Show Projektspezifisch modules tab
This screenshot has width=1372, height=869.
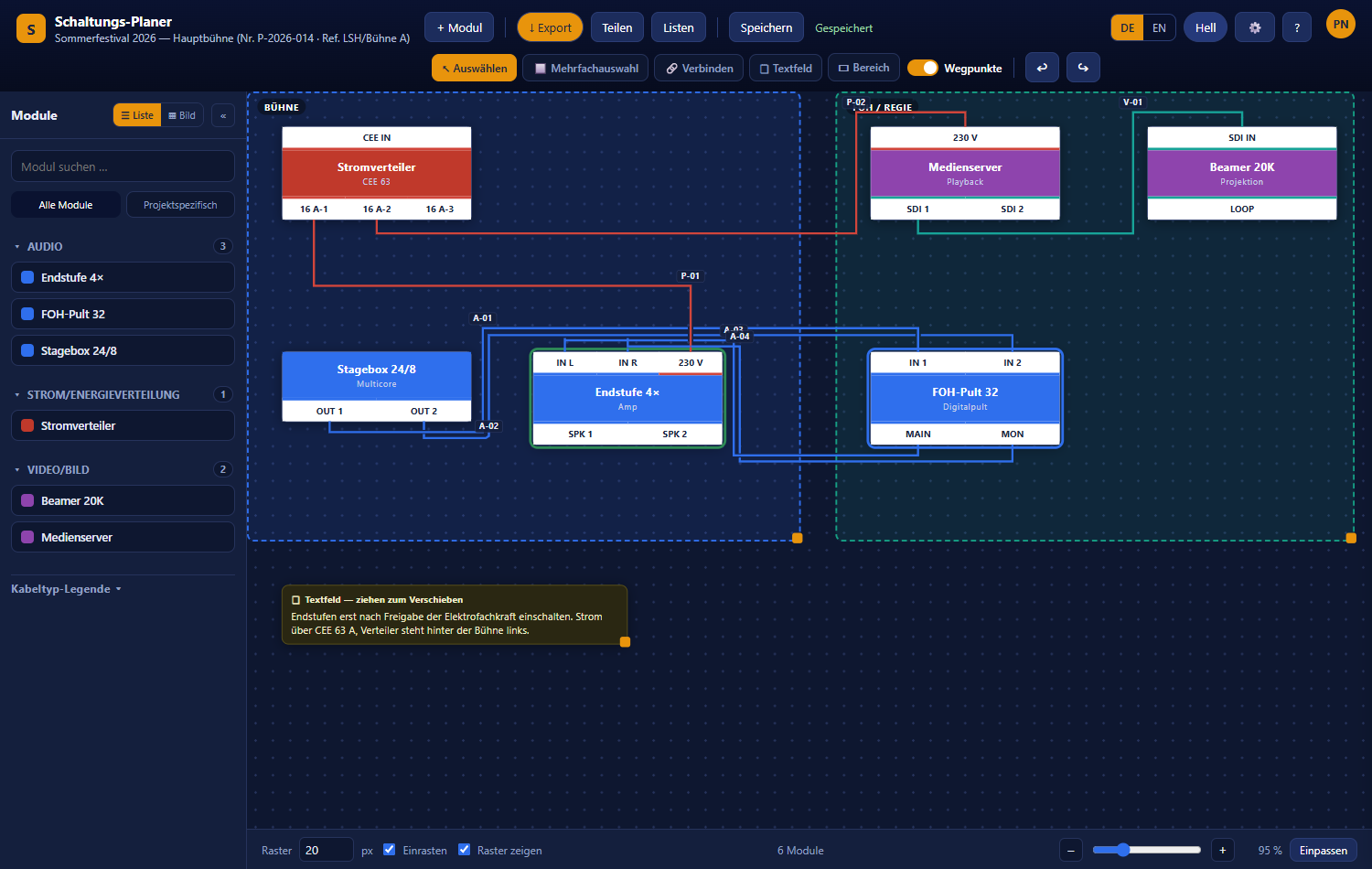180,205
